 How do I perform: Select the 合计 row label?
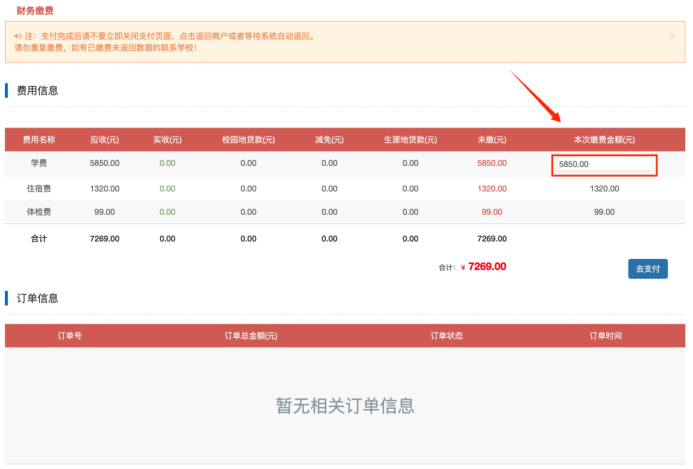tap(39, 239)
